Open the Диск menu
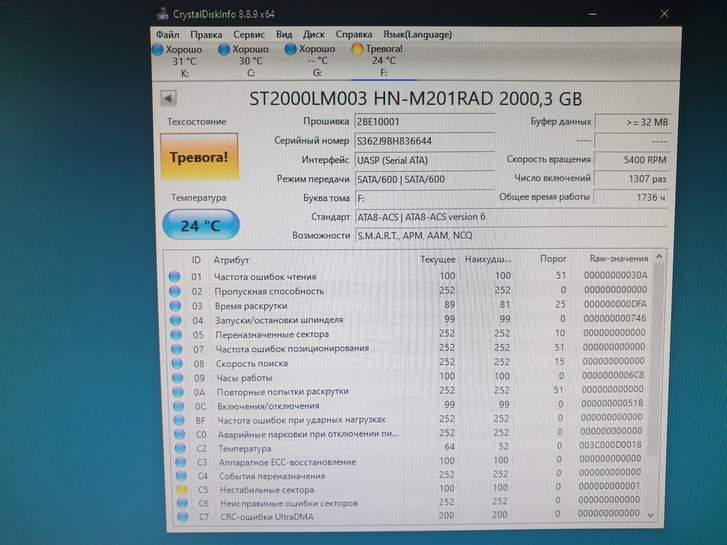This screenshot has width=727, height=545. click(313, 34)
